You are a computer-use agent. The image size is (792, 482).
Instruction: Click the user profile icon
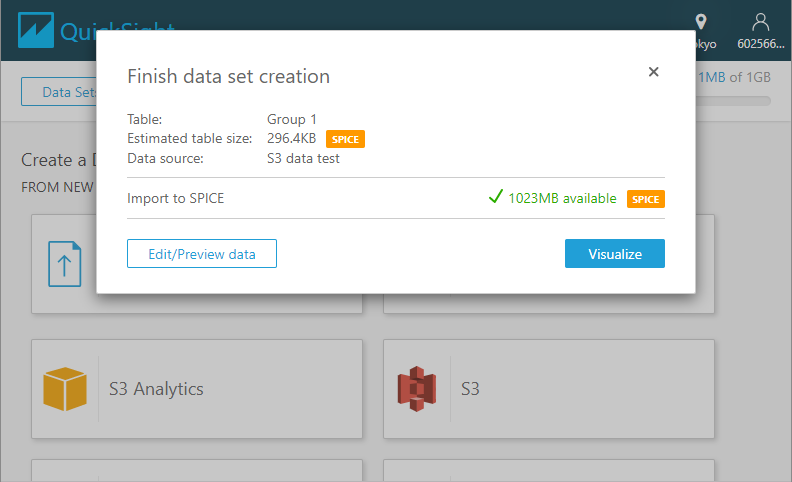pos(761,21)
